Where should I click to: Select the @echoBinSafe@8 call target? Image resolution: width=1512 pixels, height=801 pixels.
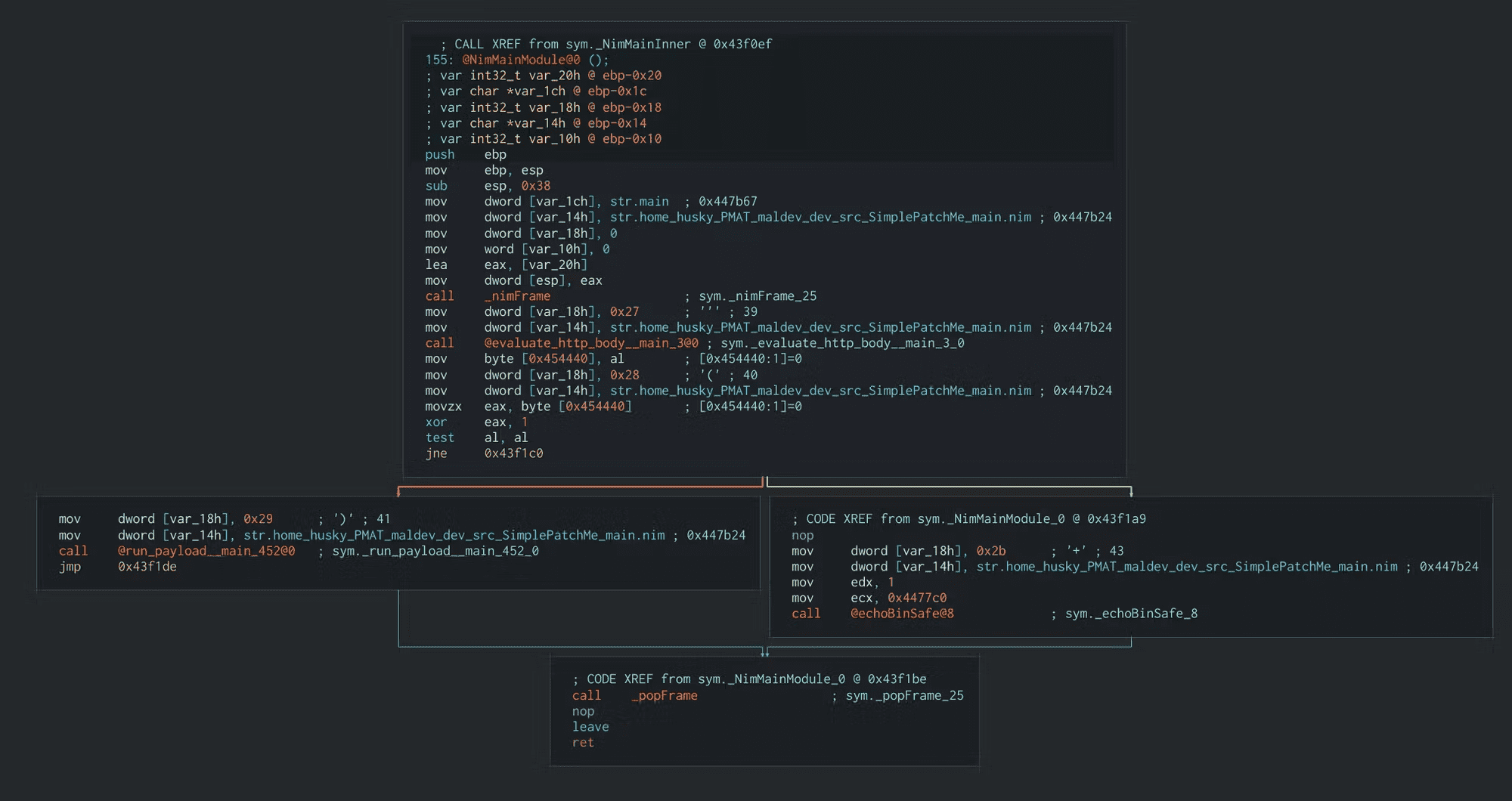902,614
